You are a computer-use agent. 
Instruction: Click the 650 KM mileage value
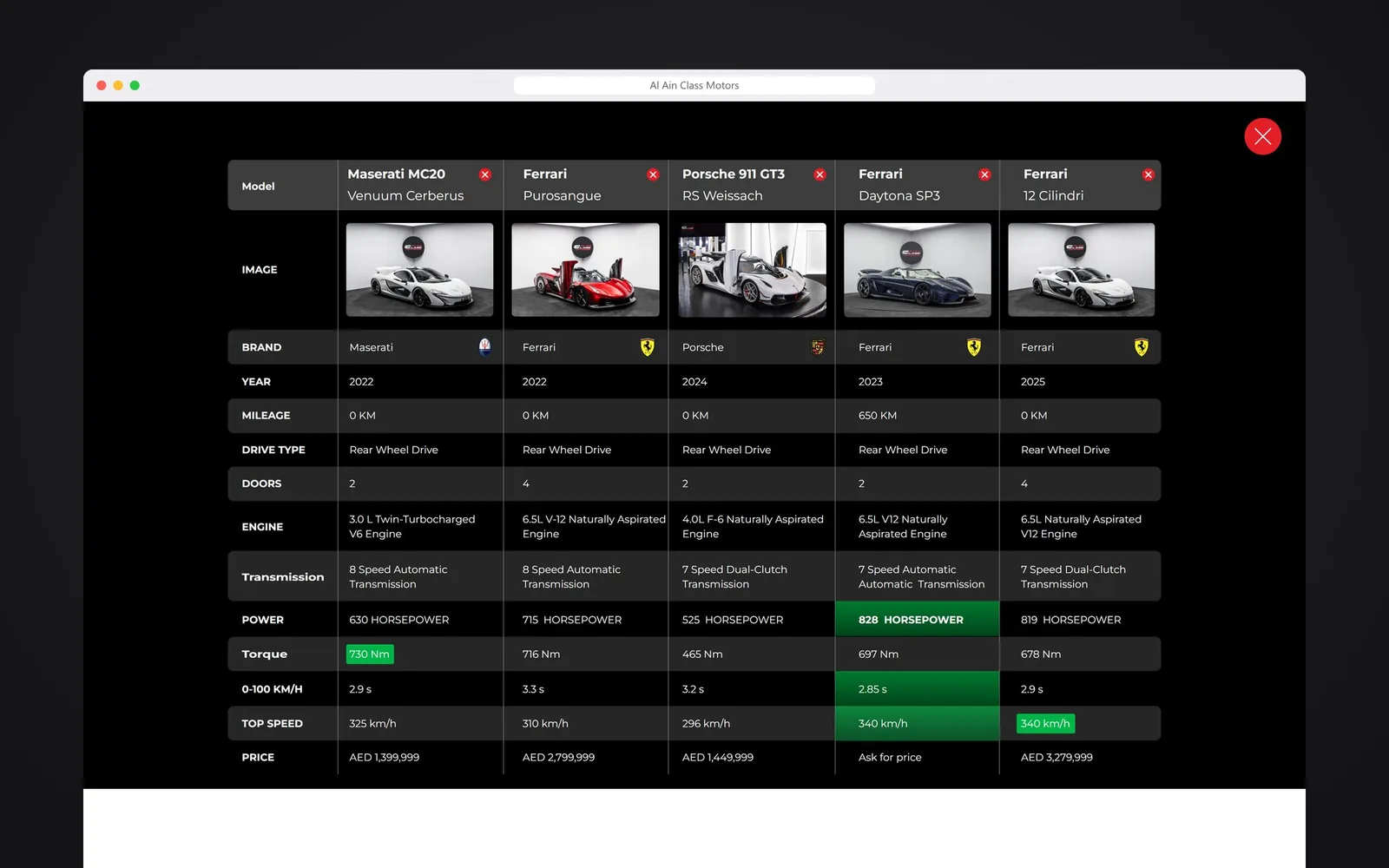click(x=878, y=416)
